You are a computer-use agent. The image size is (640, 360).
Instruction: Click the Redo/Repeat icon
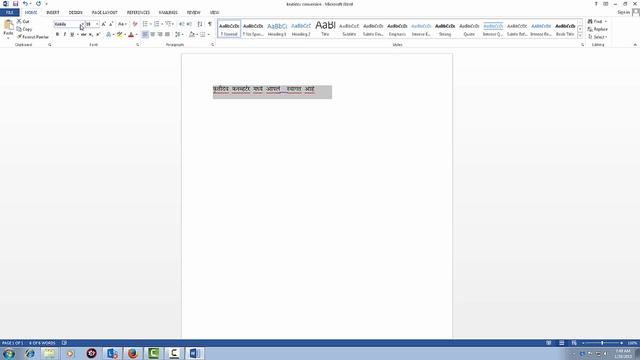pyautogui.click(x=38, y=4)
